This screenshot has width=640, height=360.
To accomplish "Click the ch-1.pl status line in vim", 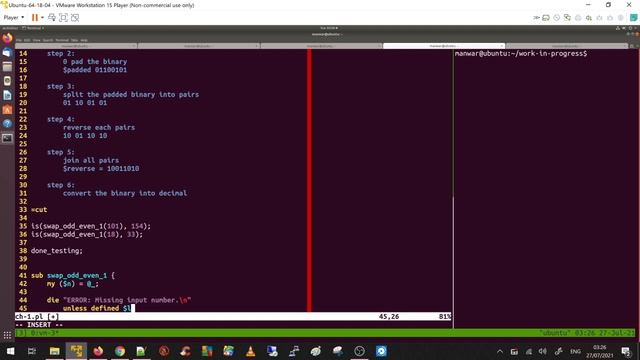I will [233, 316].
